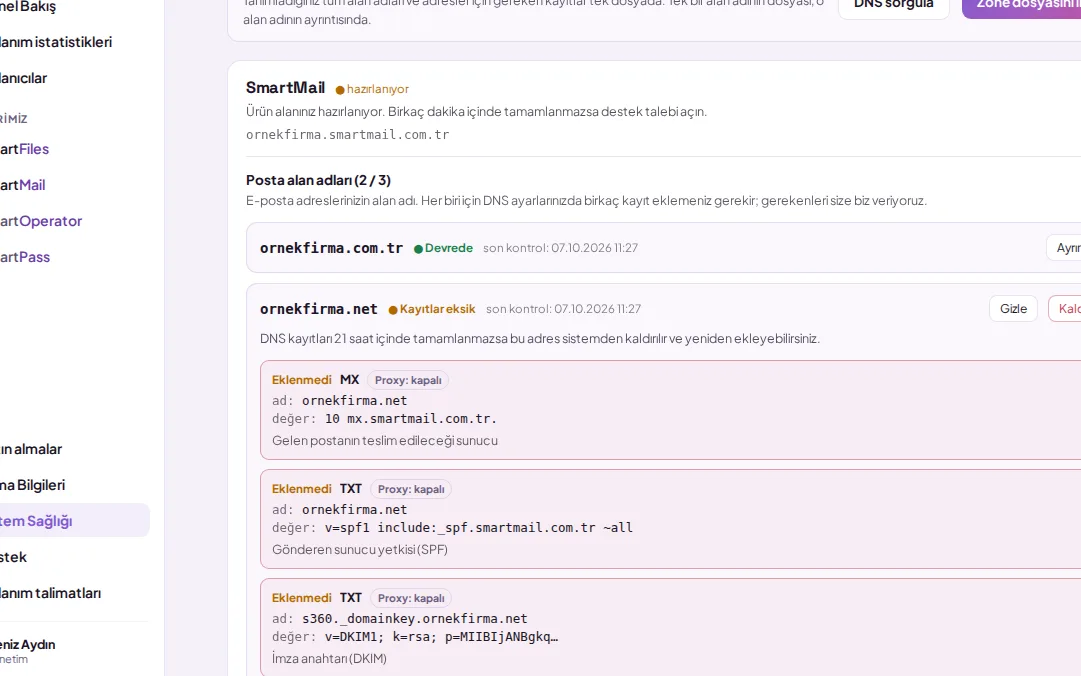Screen dimensions: 1081x676
Task: Click the DNS sorgula button
Action: [x=893, y=6]
